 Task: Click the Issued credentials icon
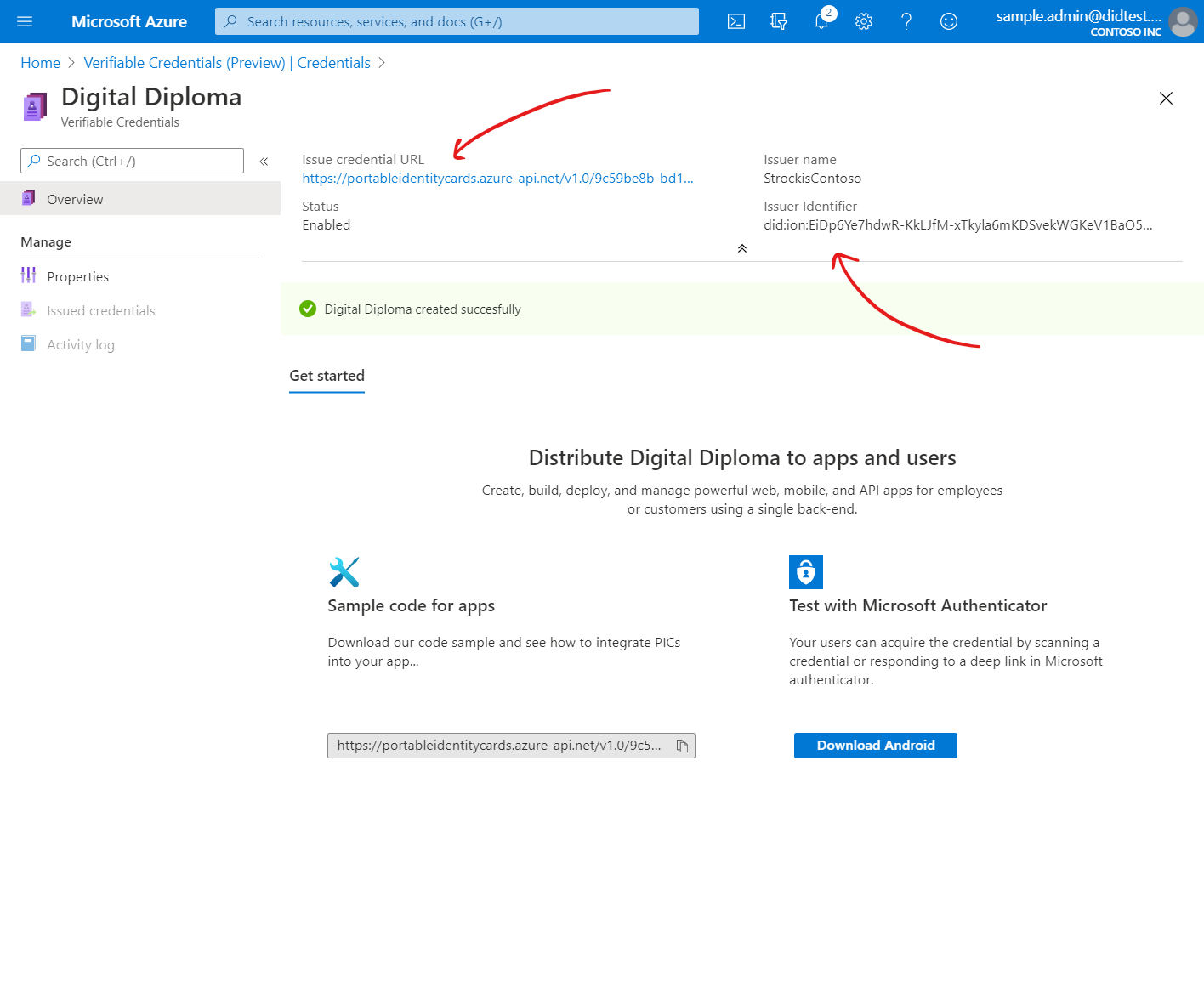[x=28, y=309]
